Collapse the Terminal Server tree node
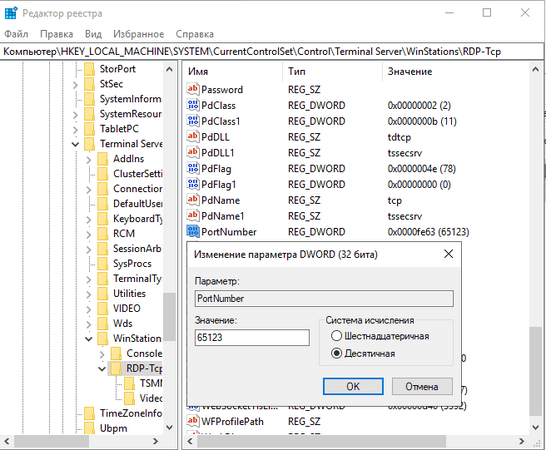This screenshot has height=450, width=546. click(76, 144)
